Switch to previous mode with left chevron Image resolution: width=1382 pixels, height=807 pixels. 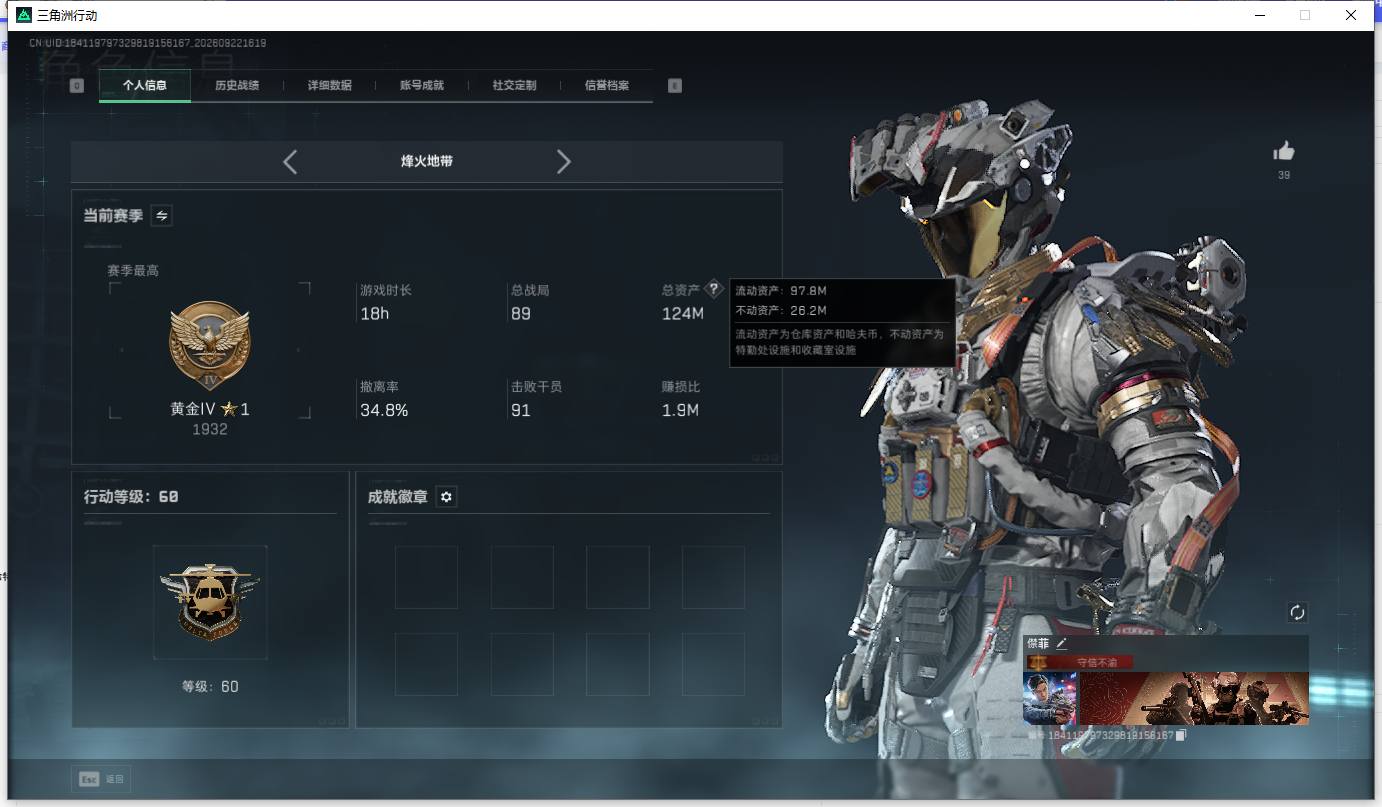290,162
